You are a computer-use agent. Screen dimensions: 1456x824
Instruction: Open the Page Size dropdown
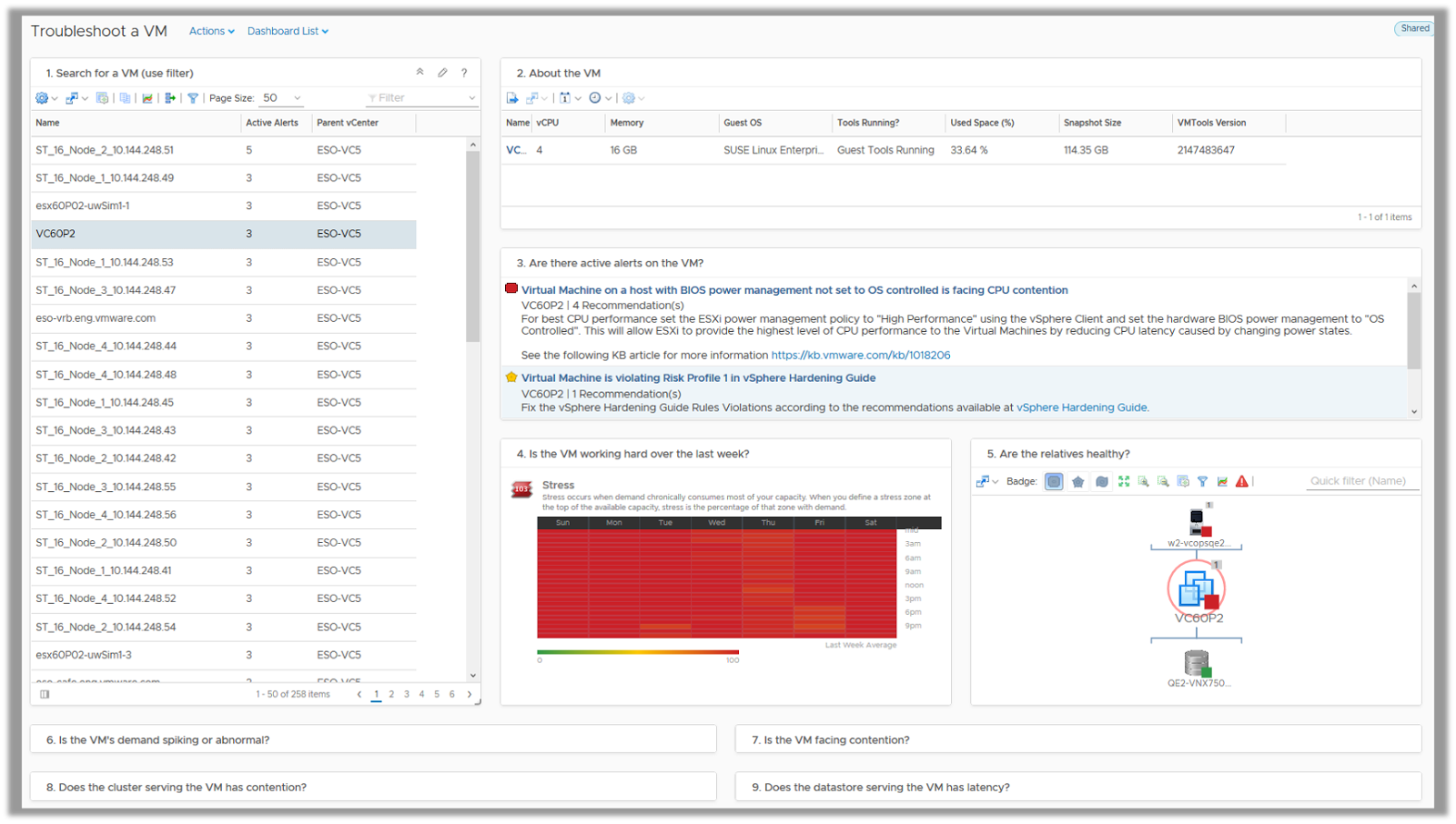point(282,98)
